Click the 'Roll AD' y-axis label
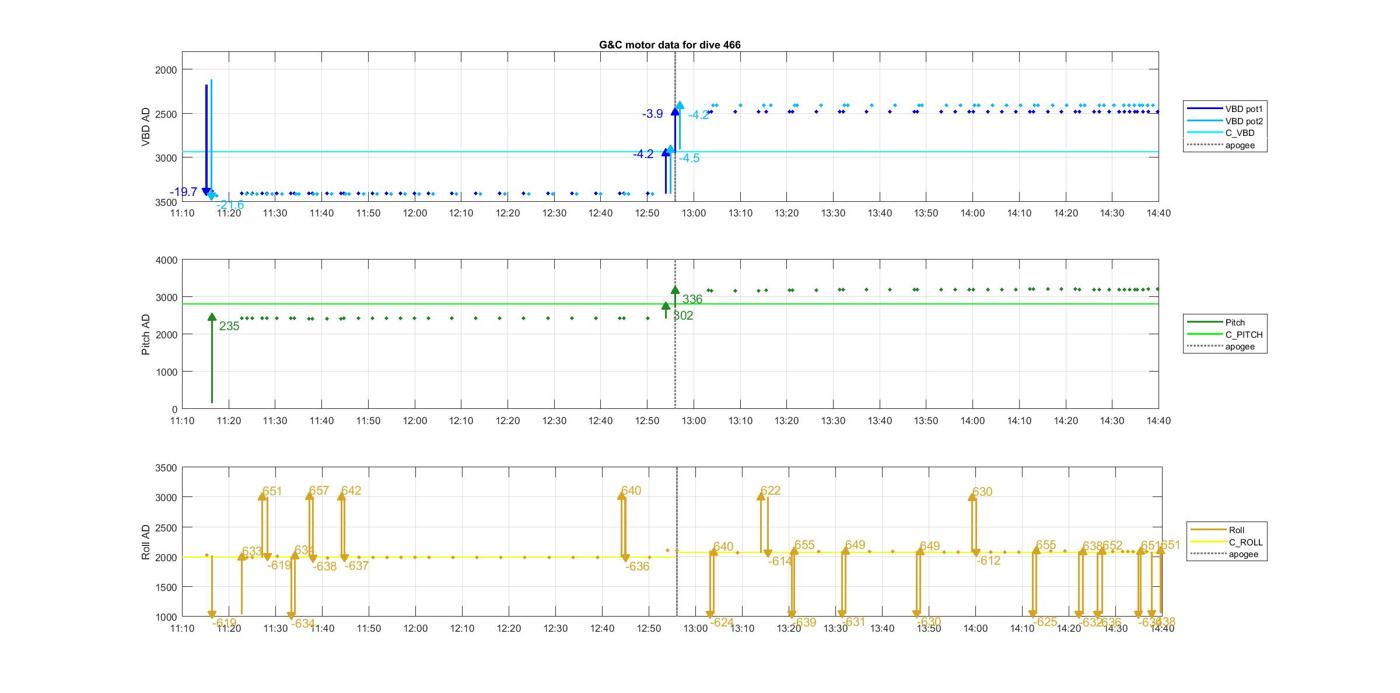1400x693 pixels. coord(146,541)
